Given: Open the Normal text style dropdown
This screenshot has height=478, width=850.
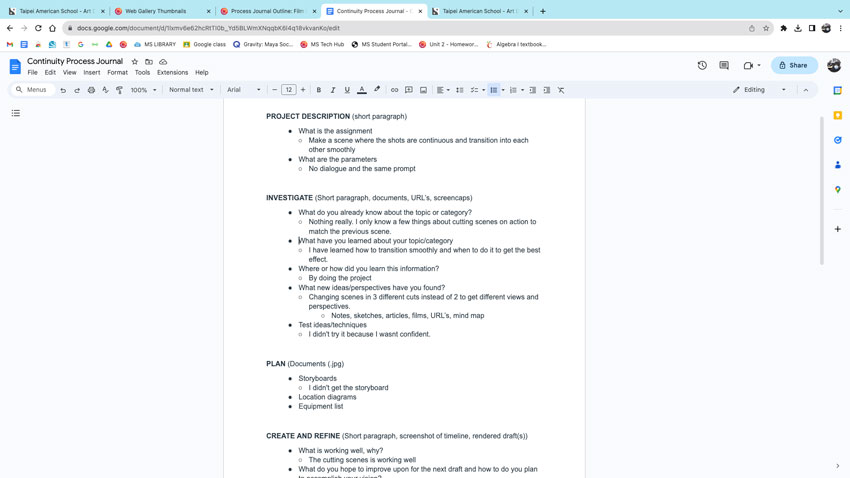Looking at the screenshot, I should [x=191, y=90].
